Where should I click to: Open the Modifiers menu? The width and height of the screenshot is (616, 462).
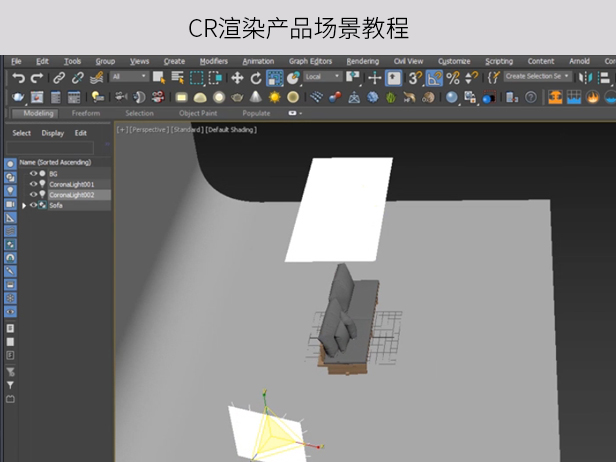[x=213, y=61]
